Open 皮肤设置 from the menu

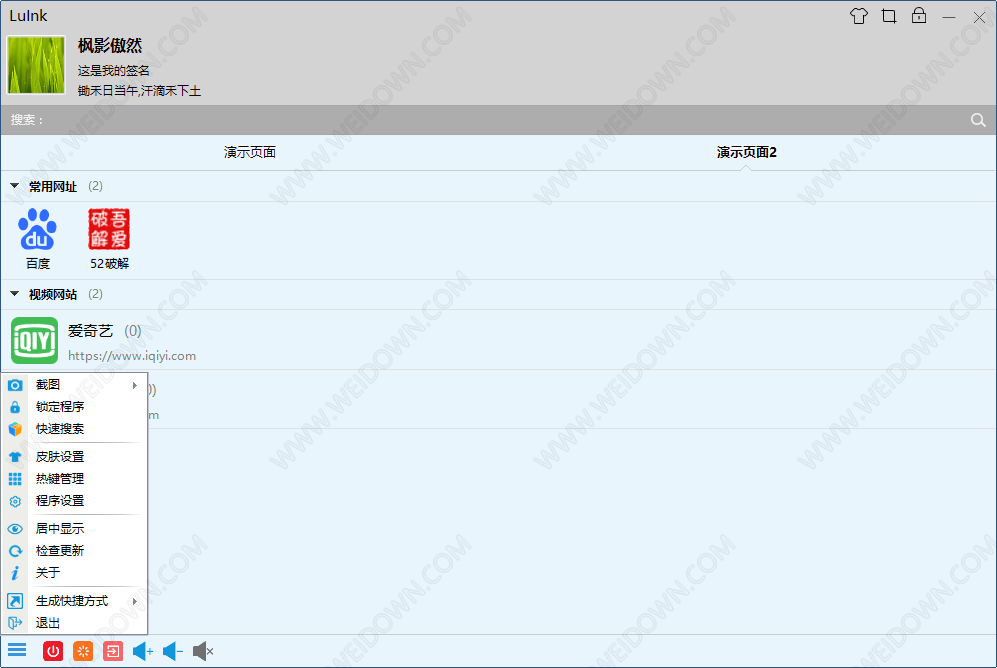(74, 457)
